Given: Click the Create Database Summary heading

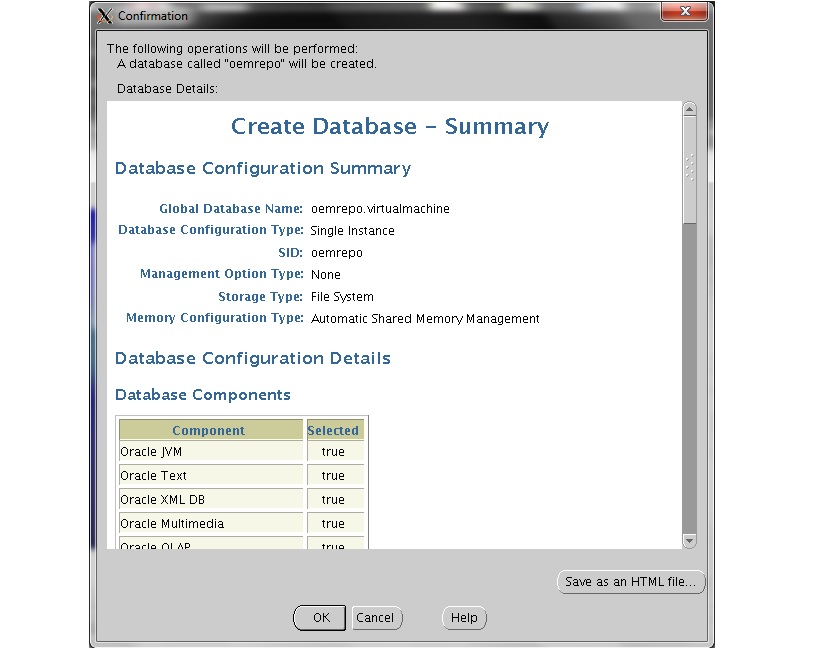Looking at the screenshot, I should click(x=389, y=126).
